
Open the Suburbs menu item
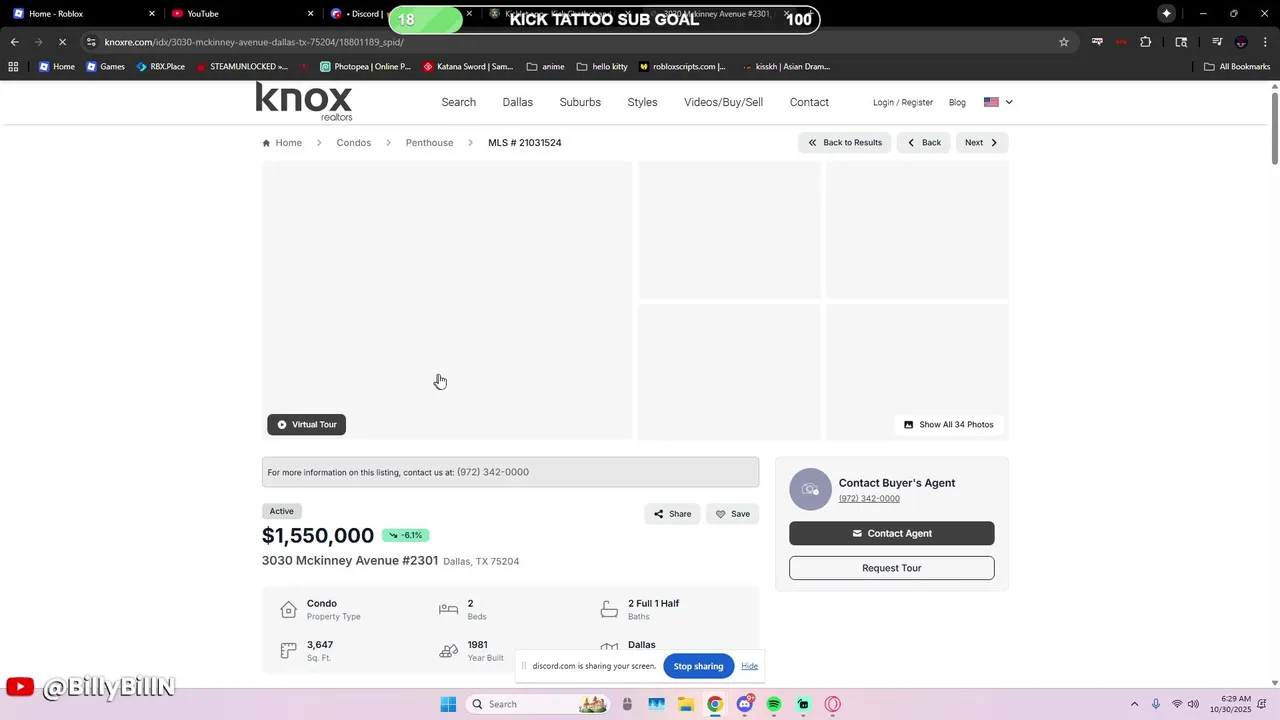(x=580, y=102)
